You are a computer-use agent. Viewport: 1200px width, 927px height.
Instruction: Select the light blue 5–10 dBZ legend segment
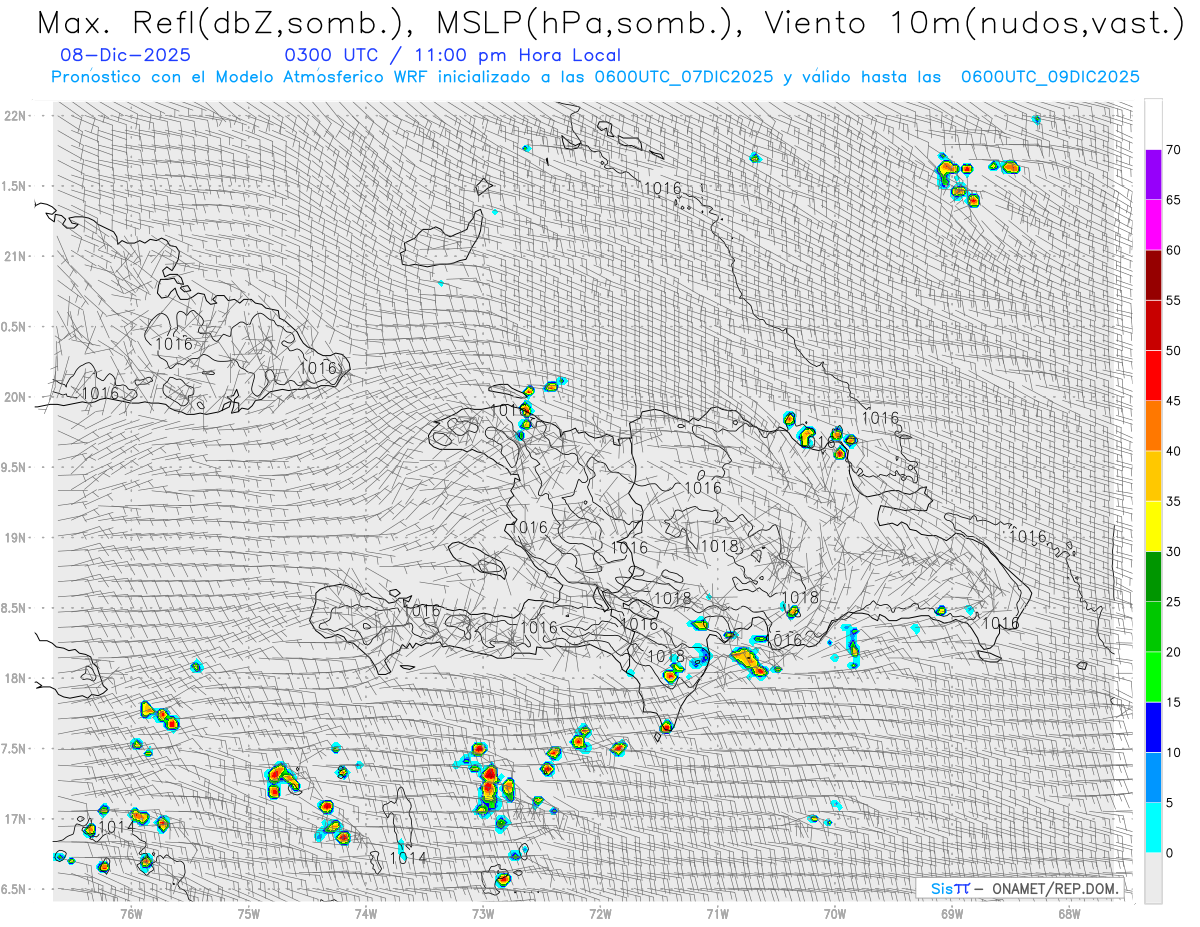(x=1153, y=777)
